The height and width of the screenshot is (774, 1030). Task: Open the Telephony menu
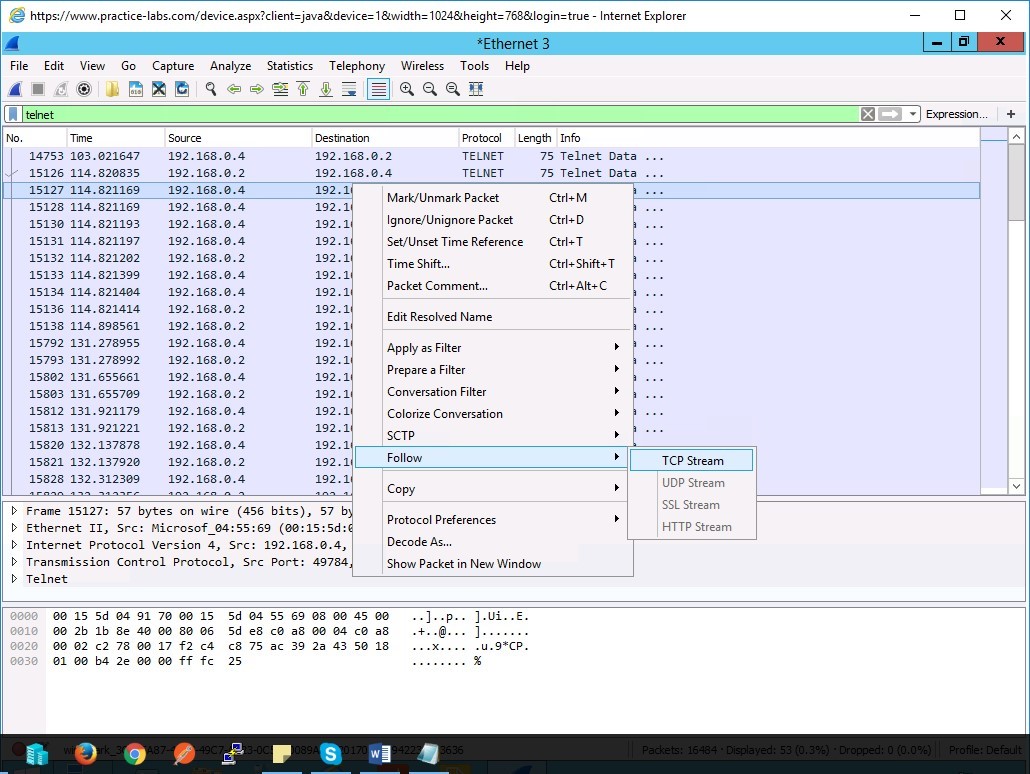point(357,66)
